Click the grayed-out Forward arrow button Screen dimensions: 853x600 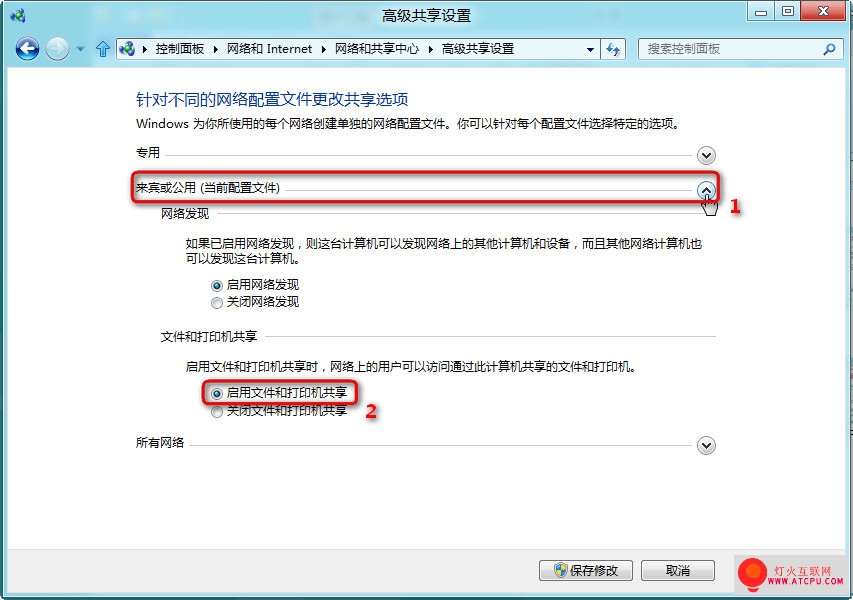tap(57, 49)
